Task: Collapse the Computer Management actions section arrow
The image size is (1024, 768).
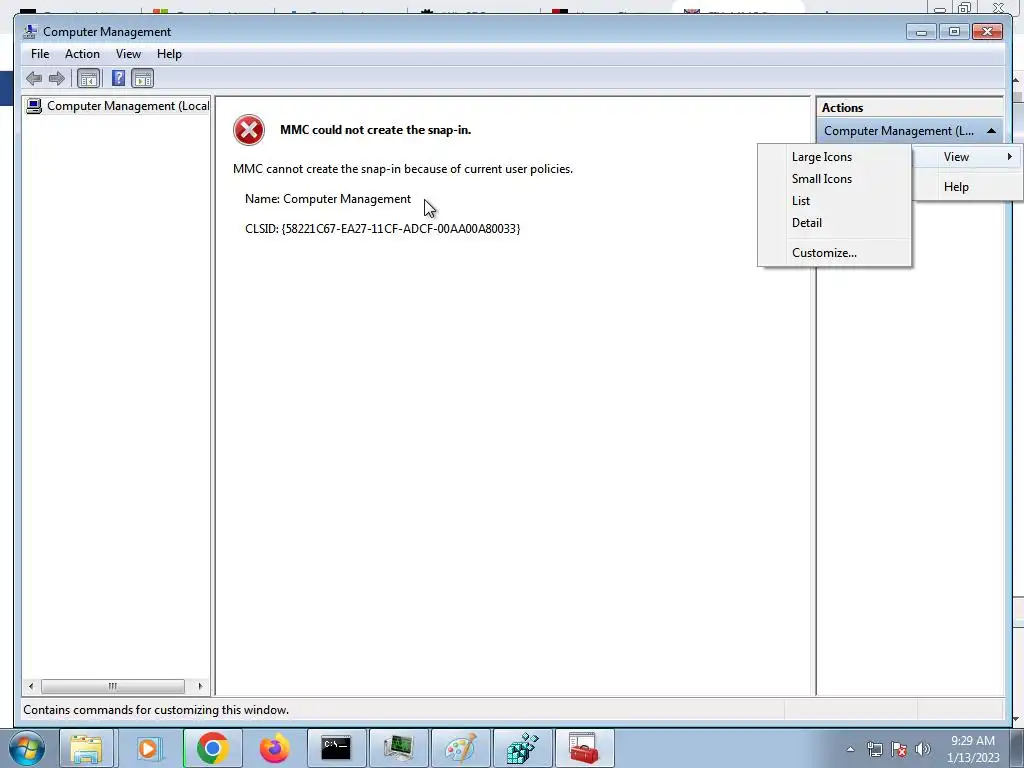Action: [x=991, y=131]
